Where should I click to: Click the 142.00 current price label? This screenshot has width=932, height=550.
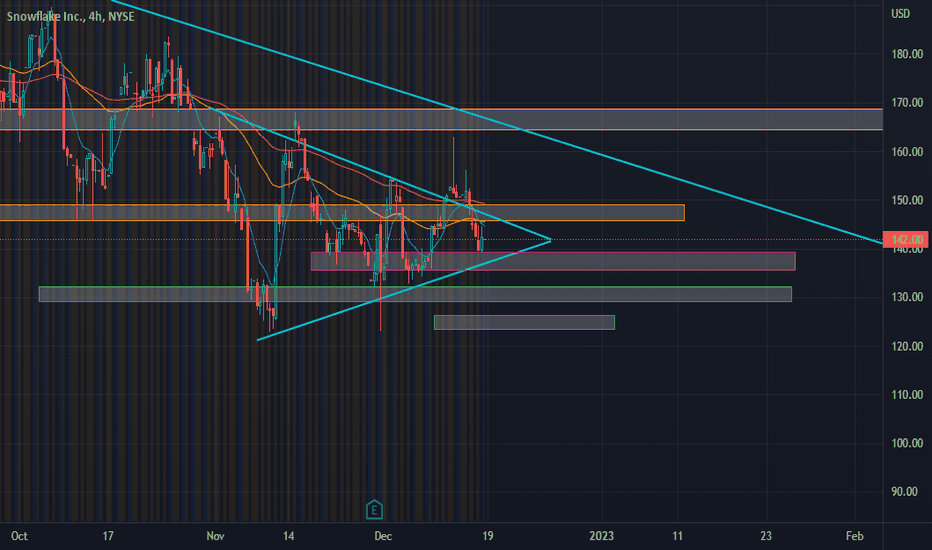pos(906,240)
